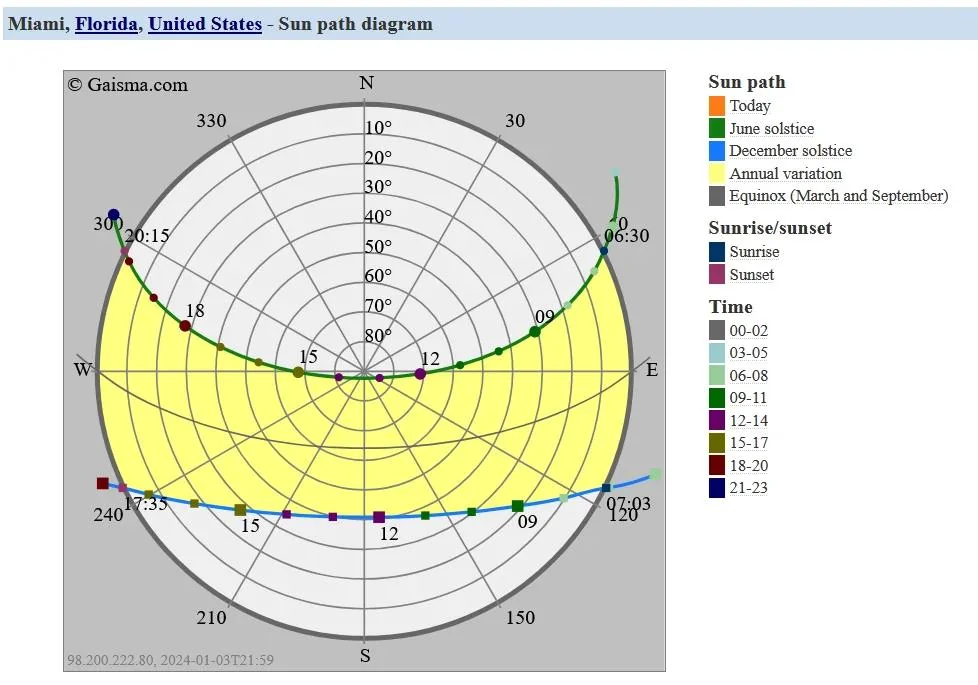The height and width of the screenshot is (685, 978).
Task: Click the E compass label
Action: pyautogui.click(x=652, y=370)
